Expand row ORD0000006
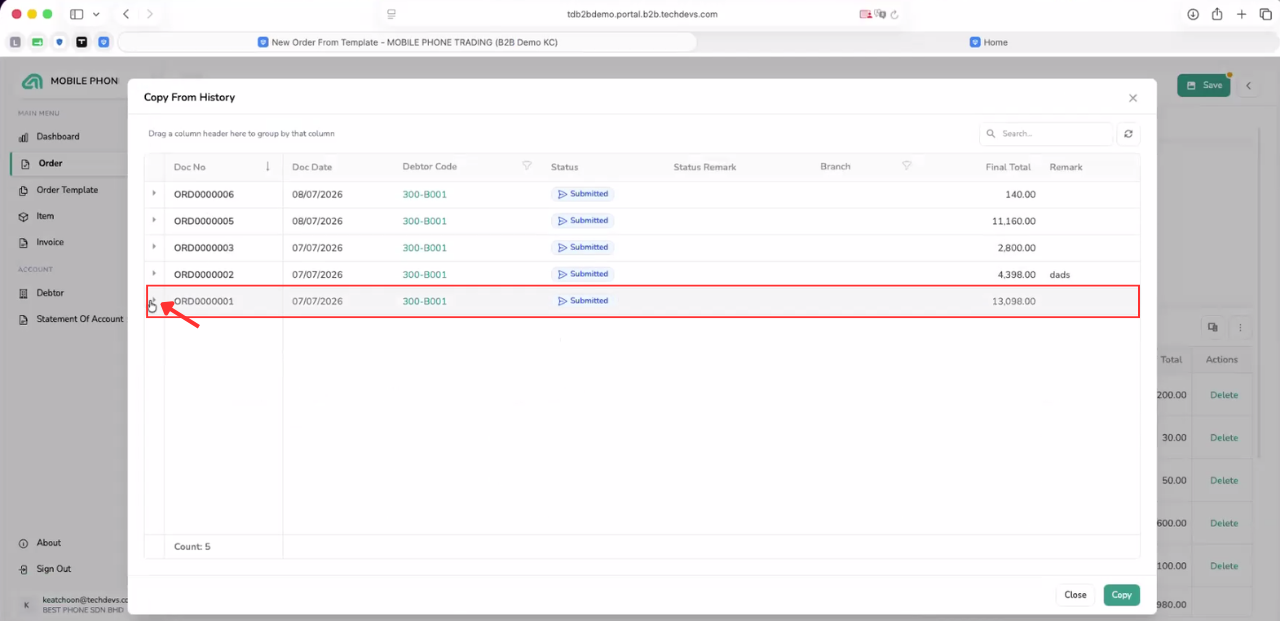 tap(154, 193)
